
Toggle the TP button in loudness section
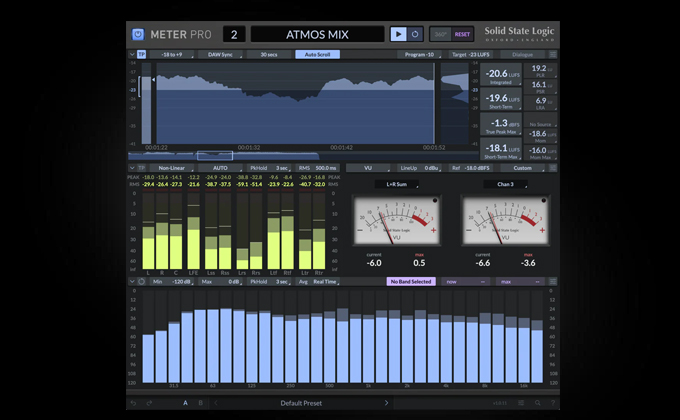141,54
